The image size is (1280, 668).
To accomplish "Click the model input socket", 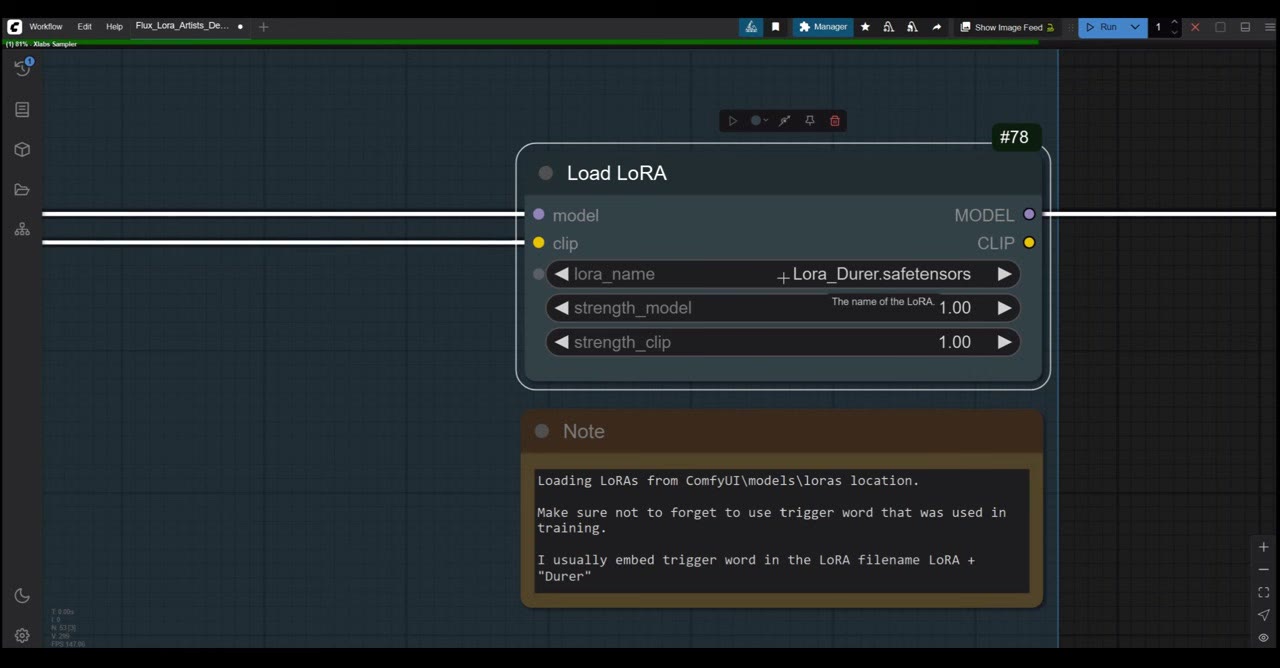I will (539, 214).
